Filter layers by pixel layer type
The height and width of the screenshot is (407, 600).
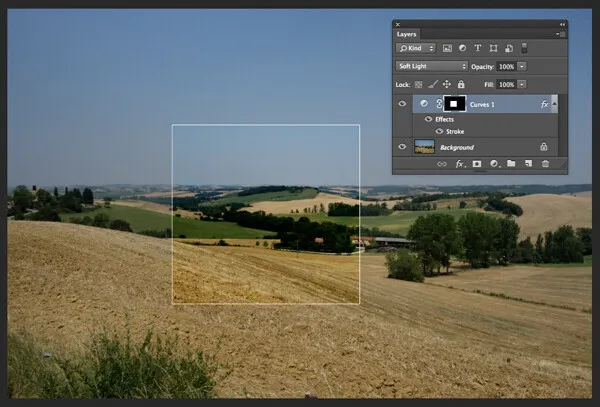[447, 48]
